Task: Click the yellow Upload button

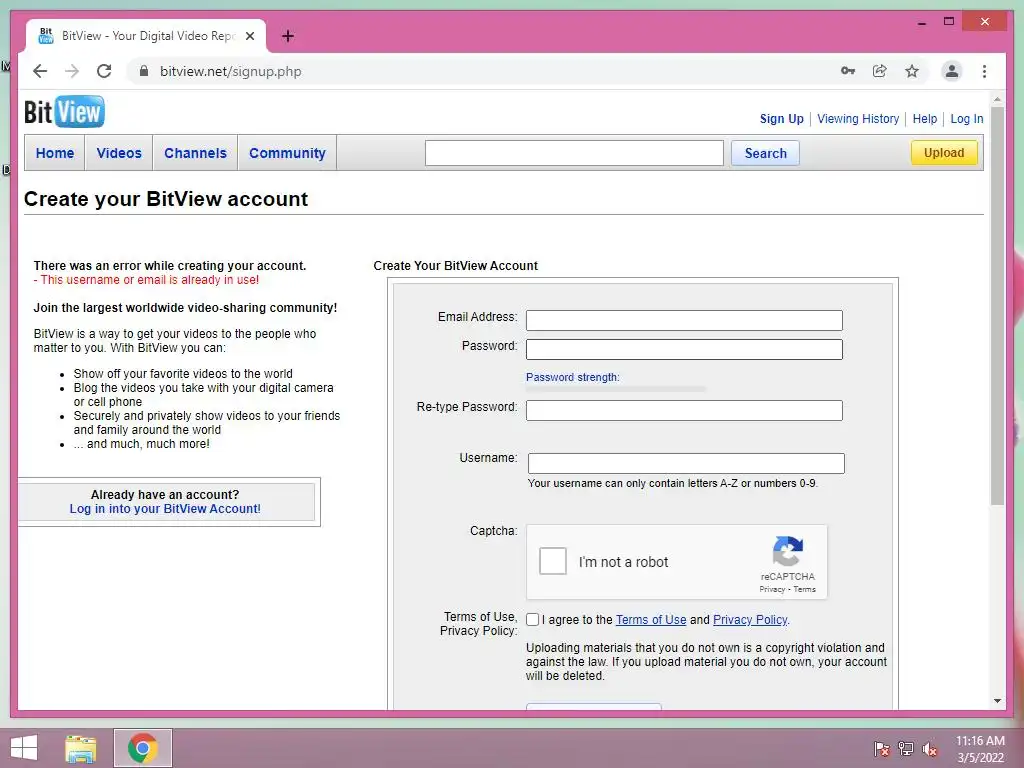Action: (944, 153)
